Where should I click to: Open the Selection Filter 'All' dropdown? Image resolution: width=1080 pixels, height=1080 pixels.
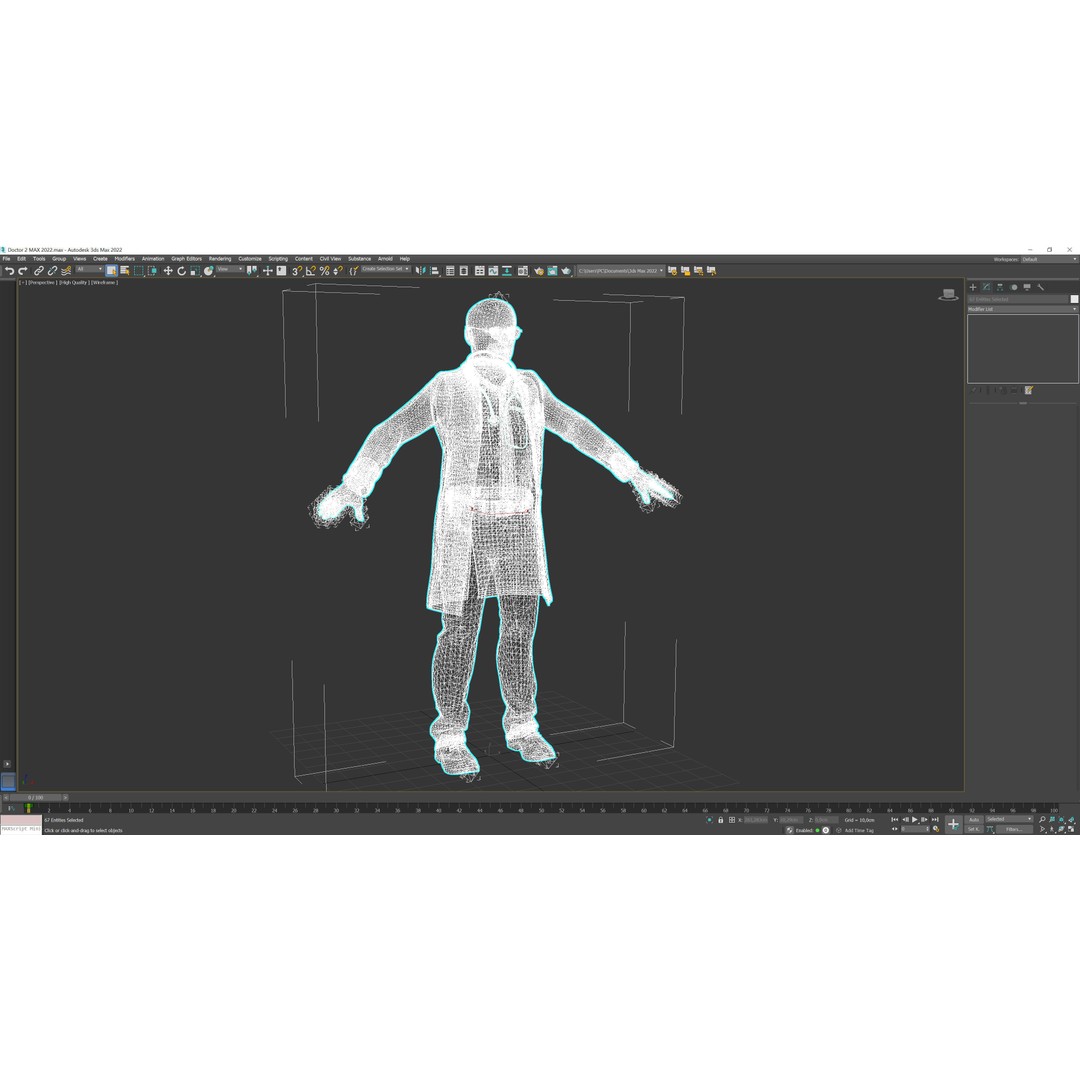[90, 269]
